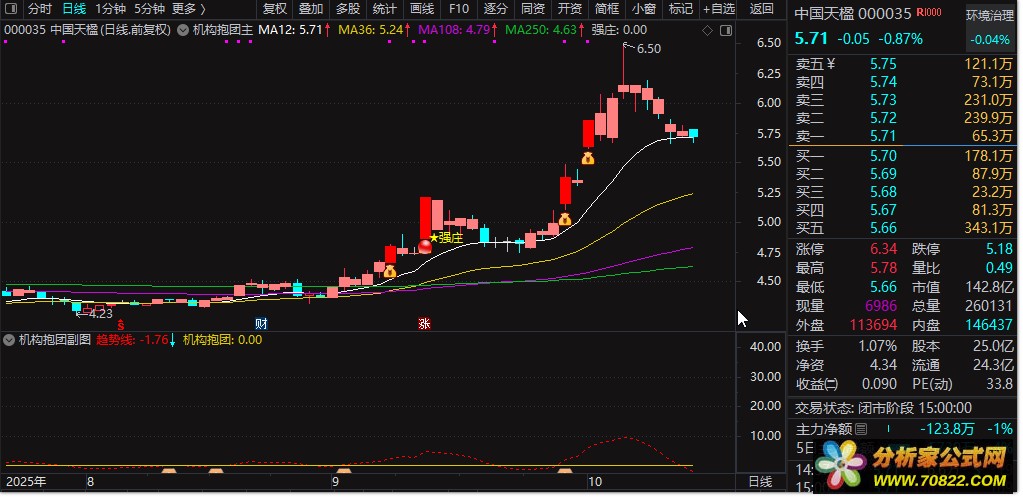Click the money bag icon near 5.50
Screen dimensions: 1023x497
[587, 158]
